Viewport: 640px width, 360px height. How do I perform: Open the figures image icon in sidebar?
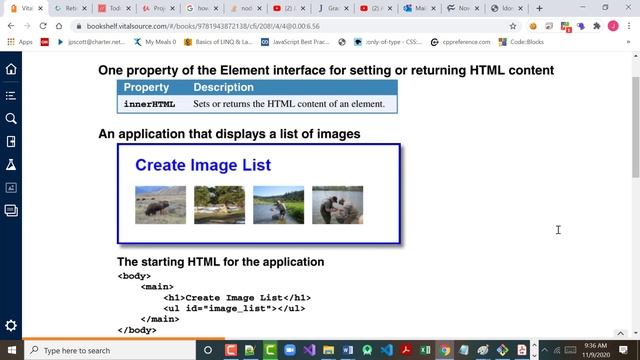pyautogui.click(x=11, y=188)
